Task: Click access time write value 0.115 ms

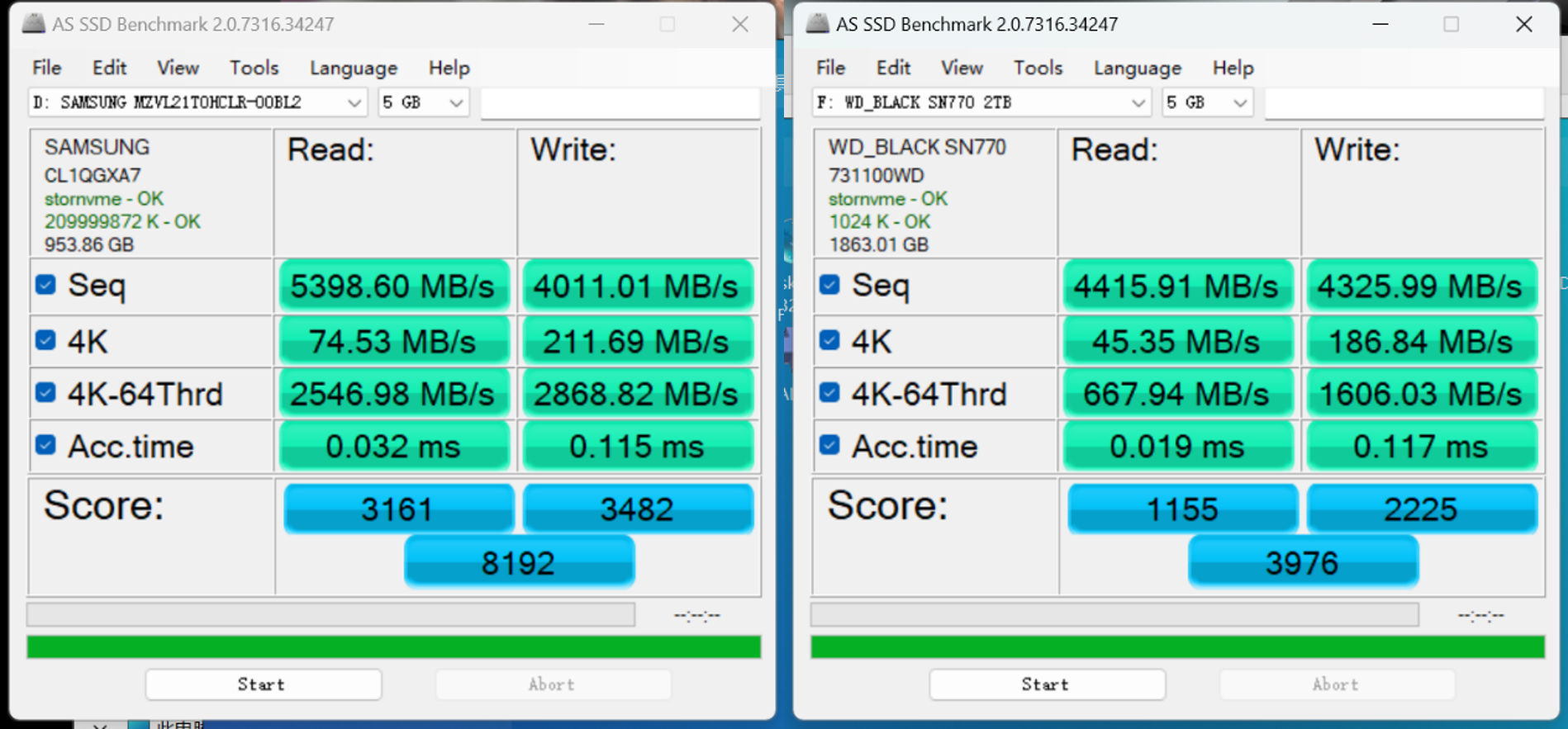Action: (637, 447)
